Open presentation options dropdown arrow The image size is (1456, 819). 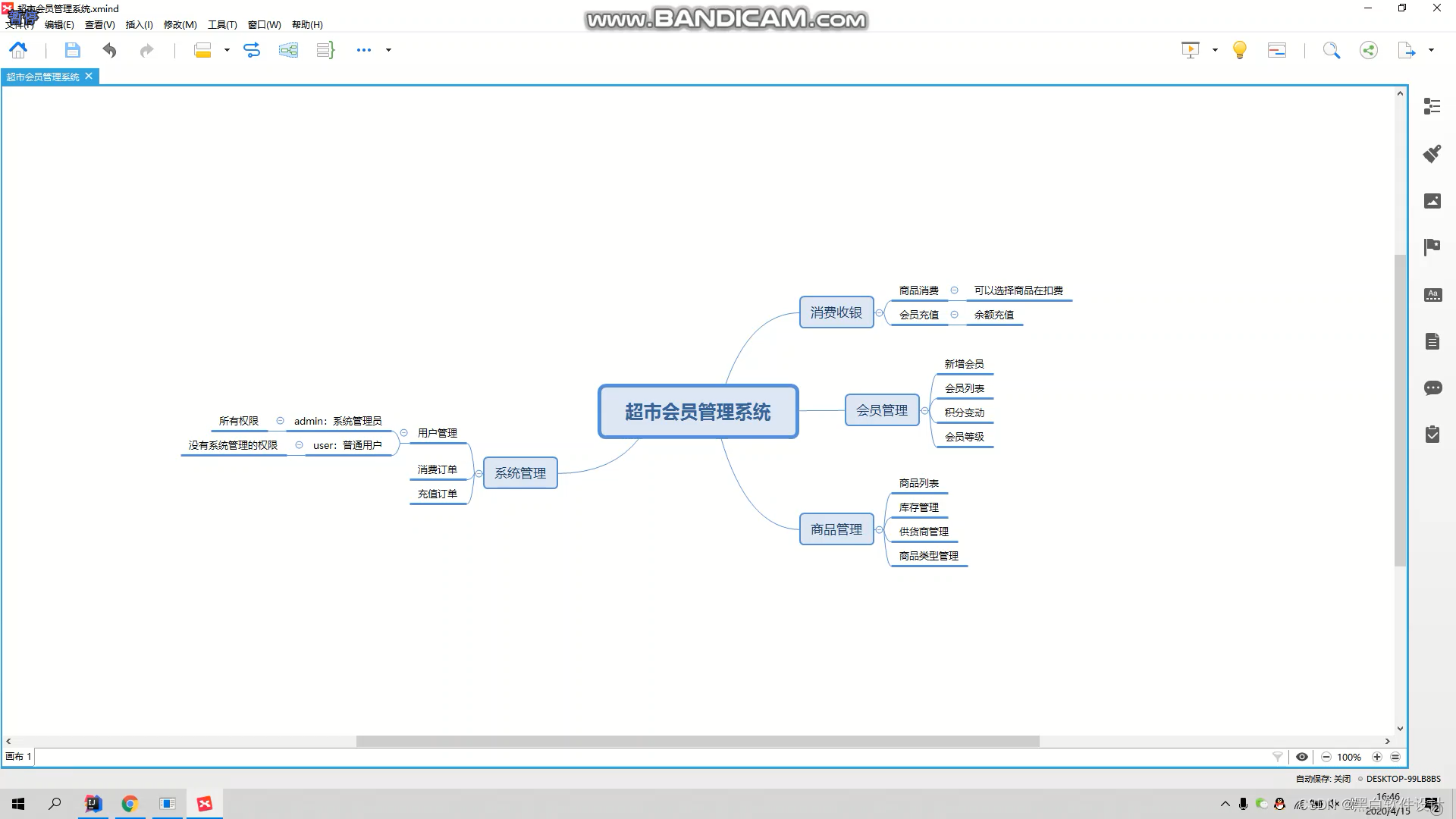point(1215,50)
